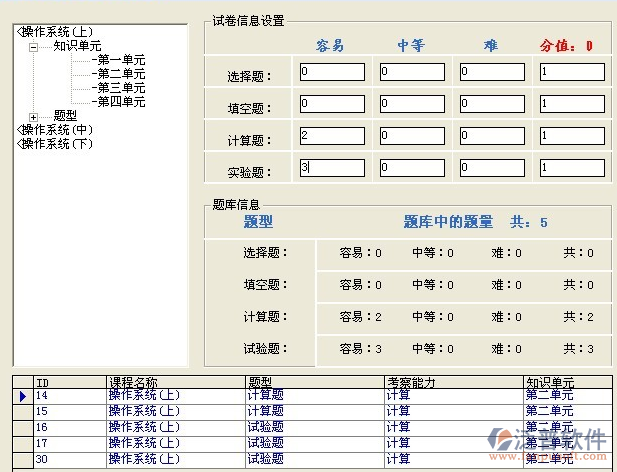
Task: Click the 选择题 分值 score field
Action: tap(572, 72)
